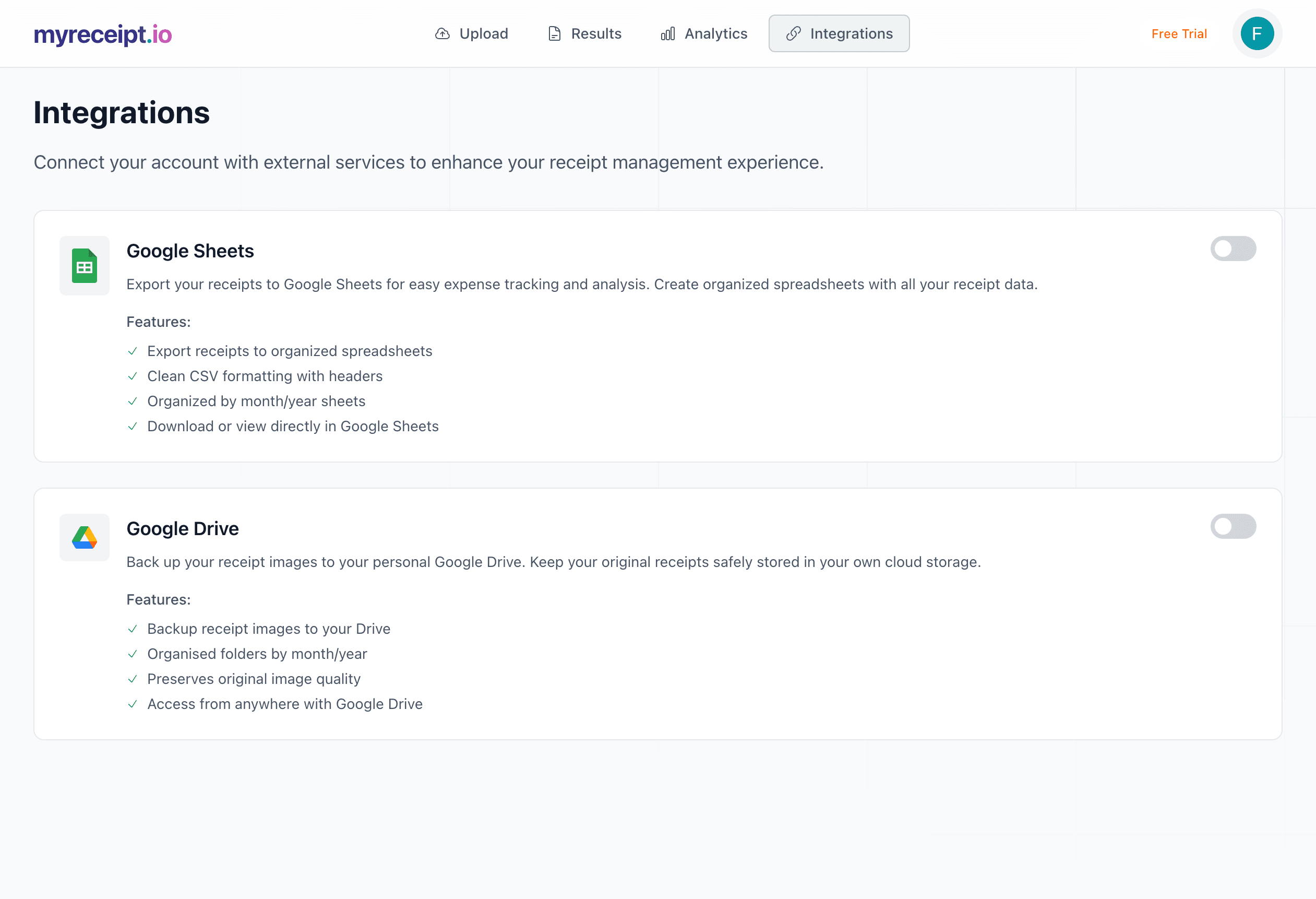The height and width of the screenshot is (899, 1316).
Task: Enable the Google Drive integration toggle
Action: point(1234,526)
